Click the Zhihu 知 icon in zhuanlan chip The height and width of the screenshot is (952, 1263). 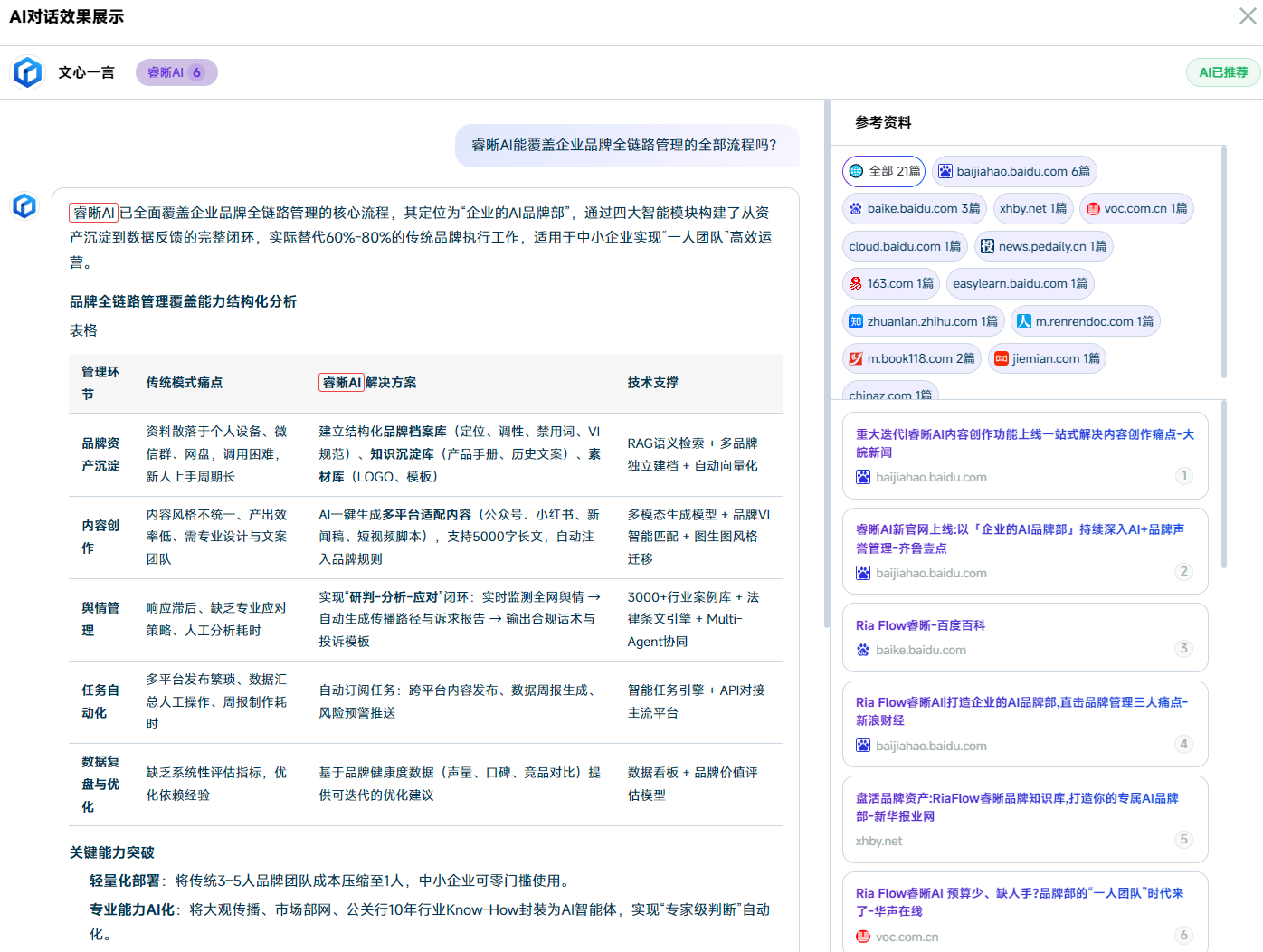pos(856,321)
